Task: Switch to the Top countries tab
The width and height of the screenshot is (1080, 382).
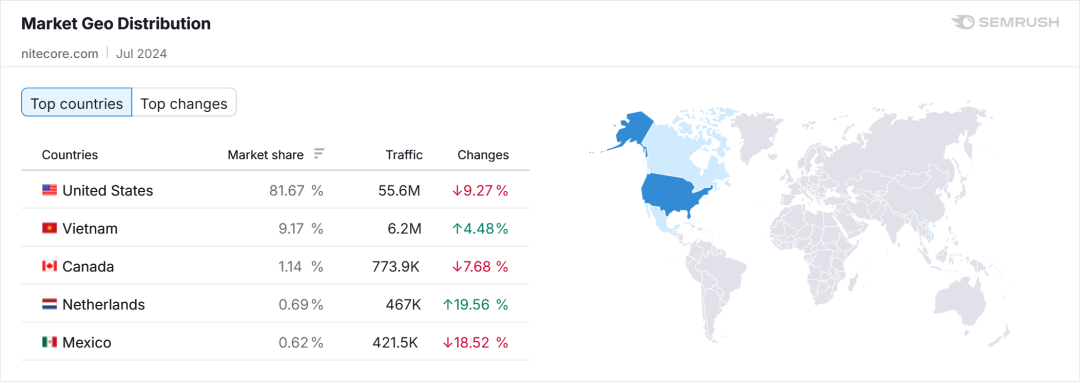Action: click(76, 104)
